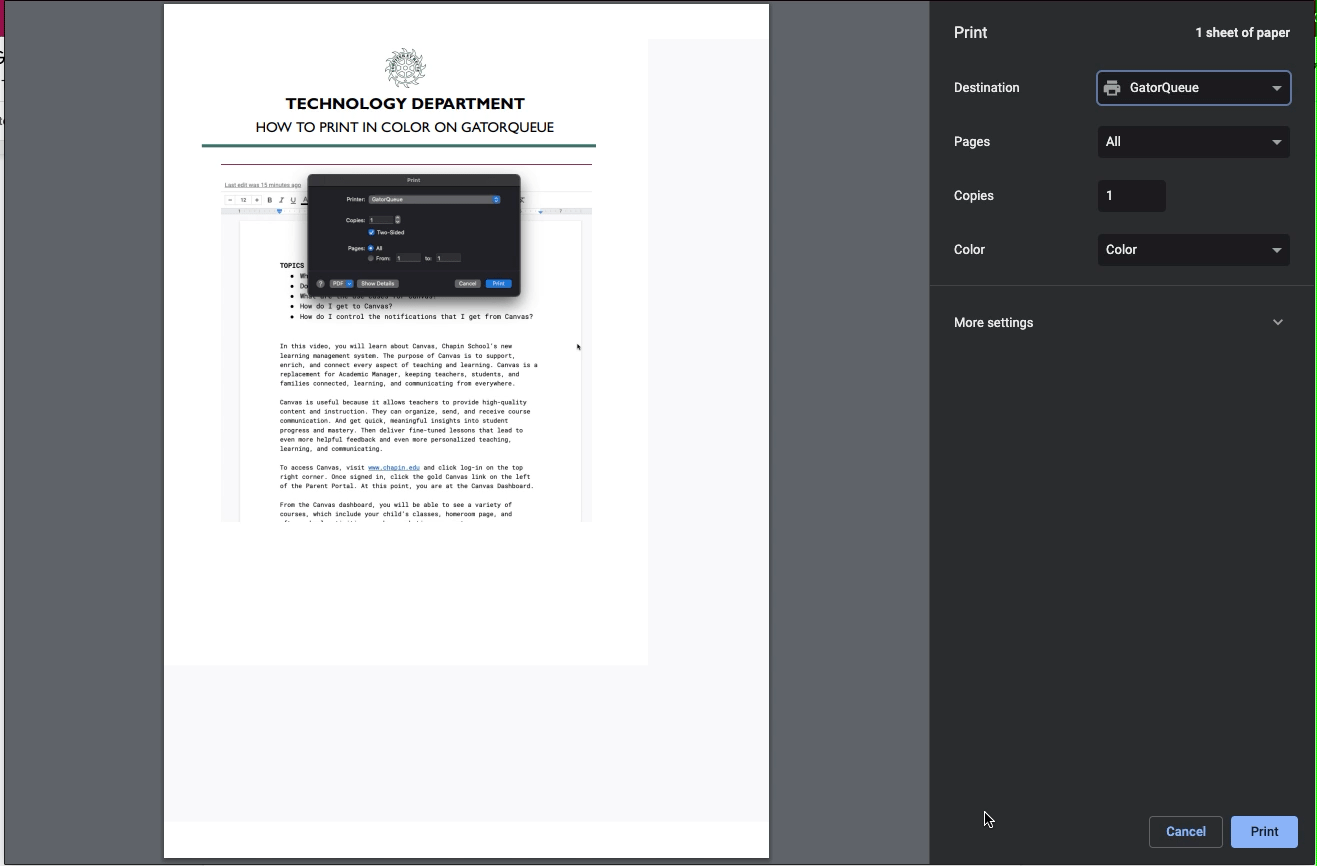
Task: Click the Printer GatorQueue selector in embedded dialog
Action: click(x=434, y=200)
